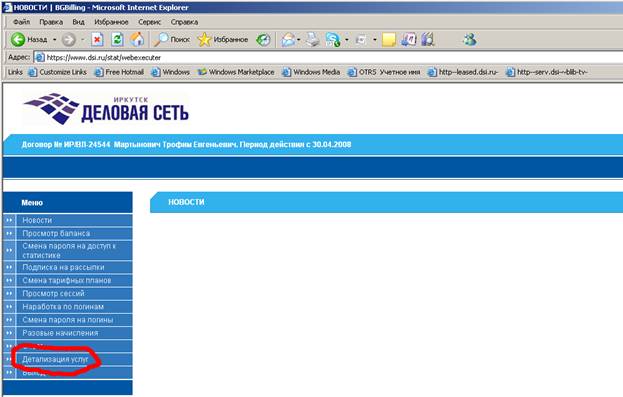Open the Назад history dropdown arrow
Viewport: 623px width, 397px height.
pos(54,40)
